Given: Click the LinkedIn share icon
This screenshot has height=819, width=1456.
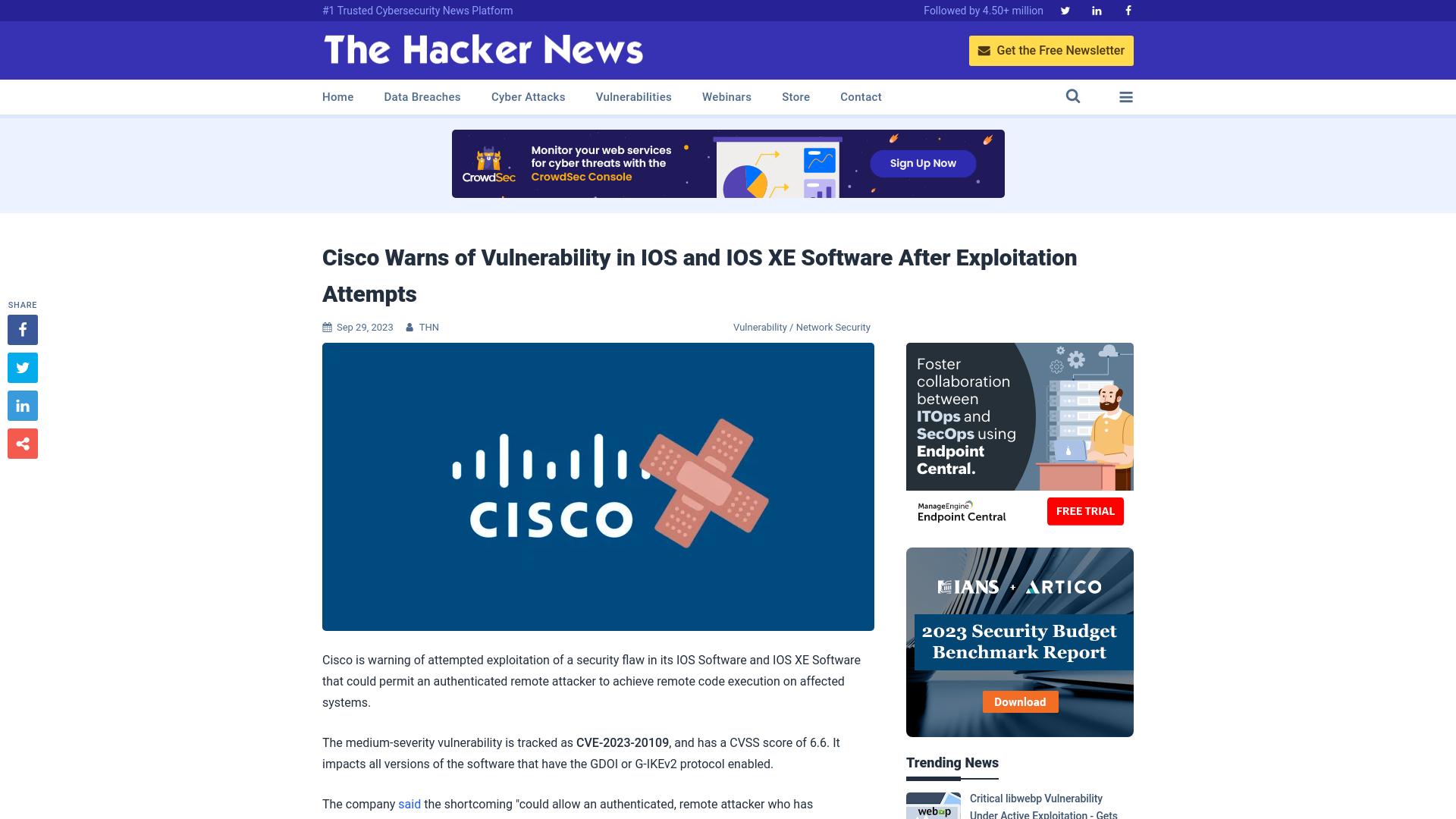Looking at the screenshot, I should [22, 405].
